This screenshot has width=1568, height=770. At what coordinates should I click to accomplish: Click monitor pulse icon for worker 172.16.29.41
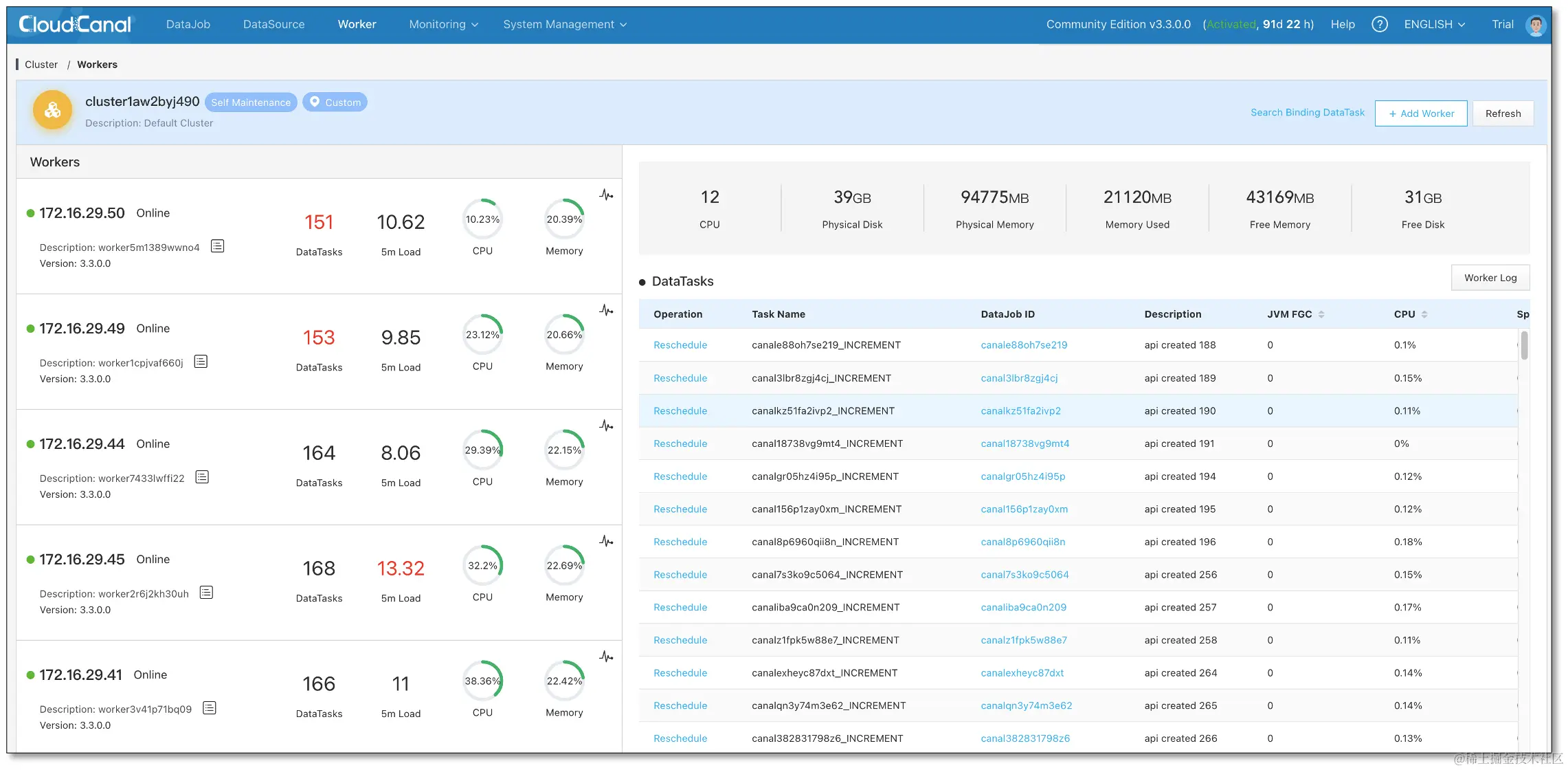tap(606, 657)
